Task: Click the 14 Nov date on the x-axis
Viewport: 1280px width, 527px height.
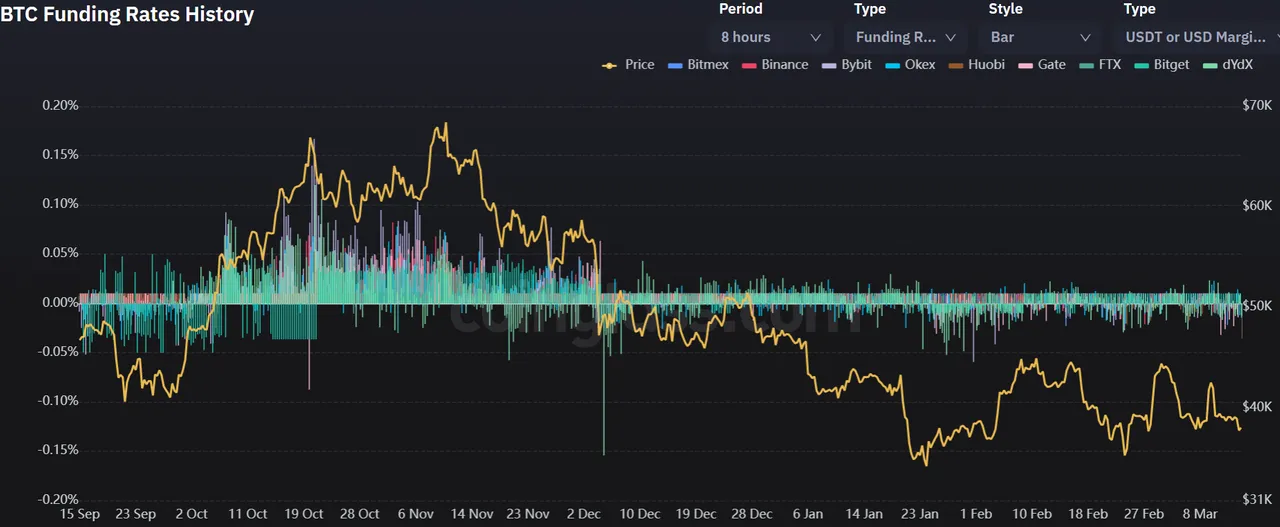Action: click(472, 514)
